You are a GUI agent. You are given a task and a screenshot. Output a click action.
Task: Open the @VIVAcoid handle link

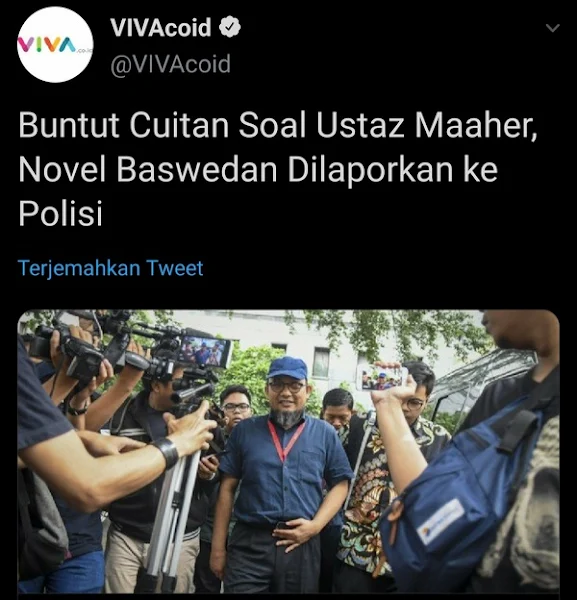coord(171,64)
